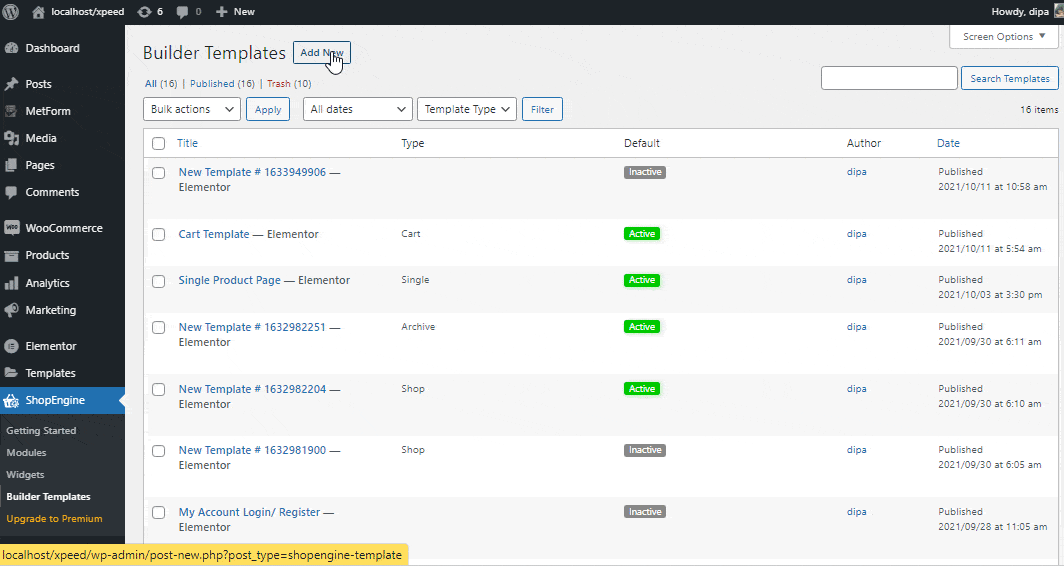Click Inactive badge for New Template # 1633949906
The image size is (1064, 570).
[x=645, y=172]
